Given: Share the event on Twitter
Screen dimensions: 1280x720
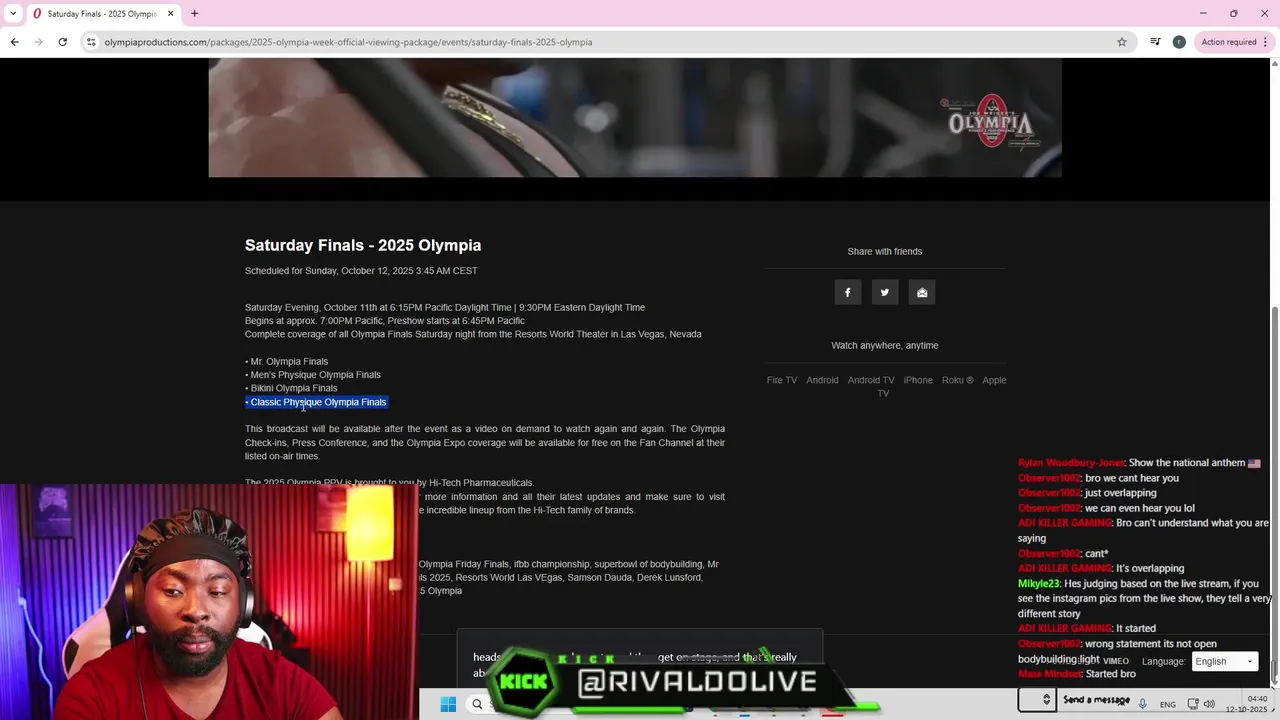Looking at the screenshot, I should 884,292.
